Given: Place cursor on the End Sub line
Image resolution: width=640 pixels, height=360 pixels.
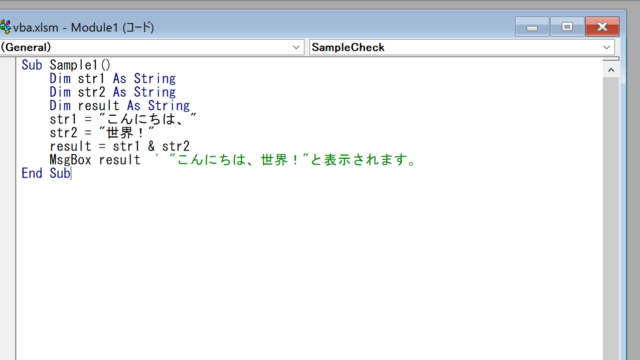Looking at the screenshot, I should (x=46, y=173).
